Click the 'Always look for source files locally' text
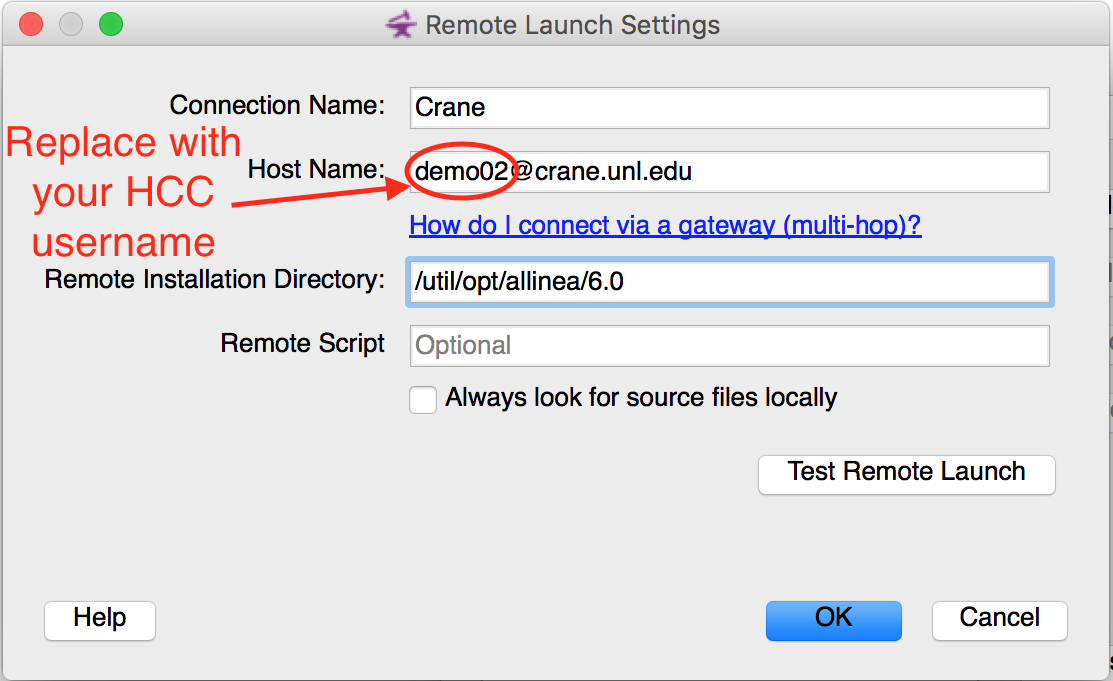Viewport: 1113px width, 681px height. [640, 398]
